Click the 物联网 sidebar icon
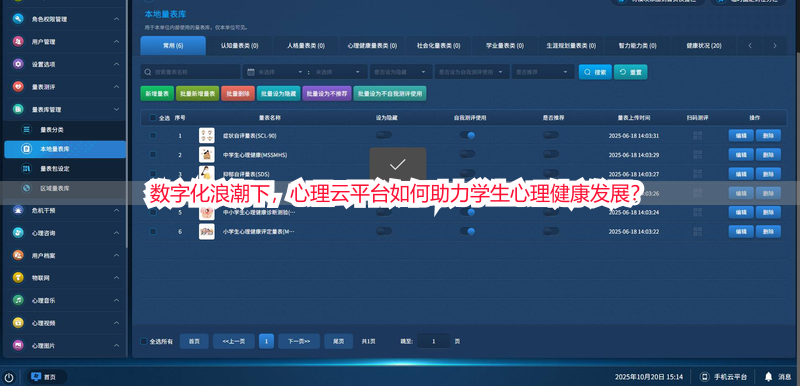The width and height of the screenshot is (800, 386). 18,277
